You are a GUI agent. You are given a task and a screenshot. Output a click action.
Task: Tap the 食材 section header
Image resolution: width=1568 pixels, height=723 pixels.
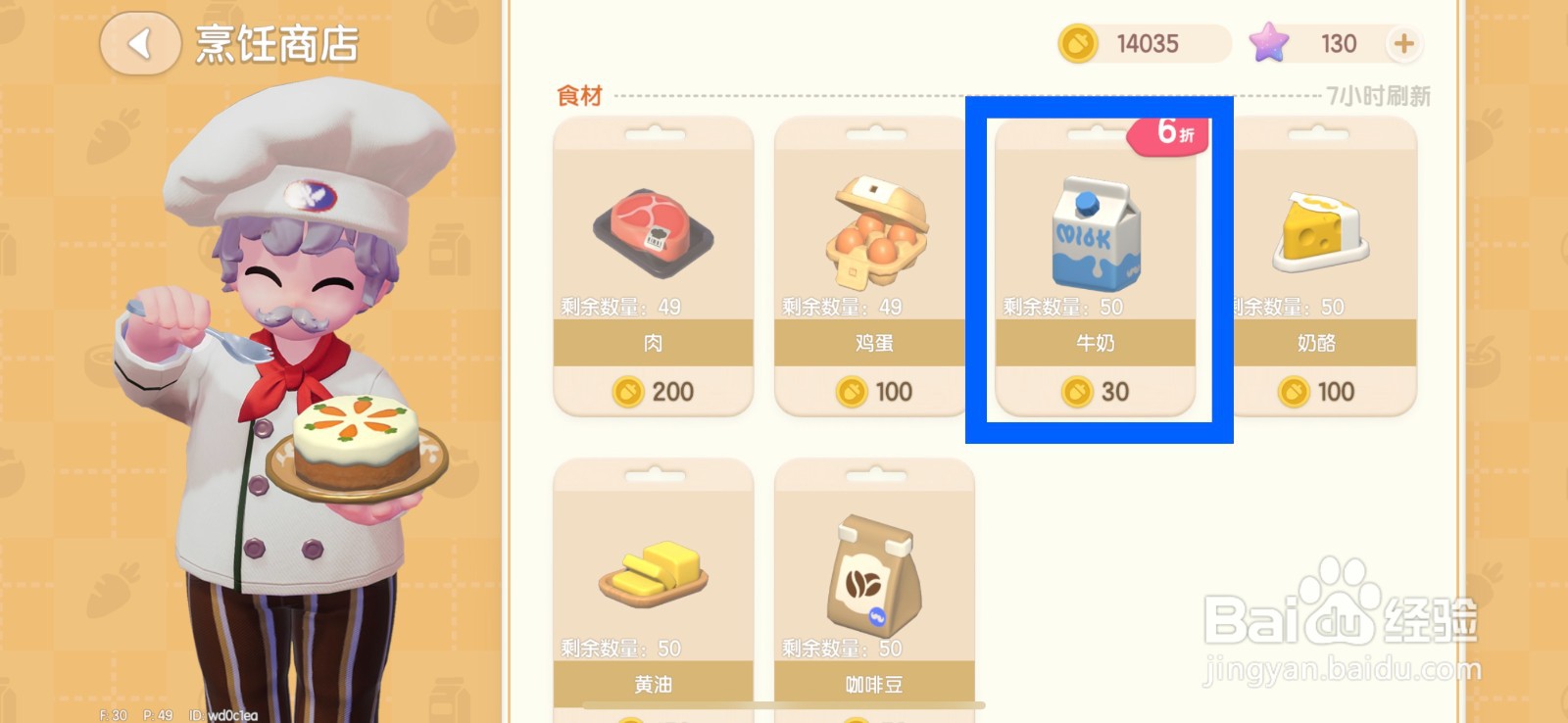coord(579,96)
